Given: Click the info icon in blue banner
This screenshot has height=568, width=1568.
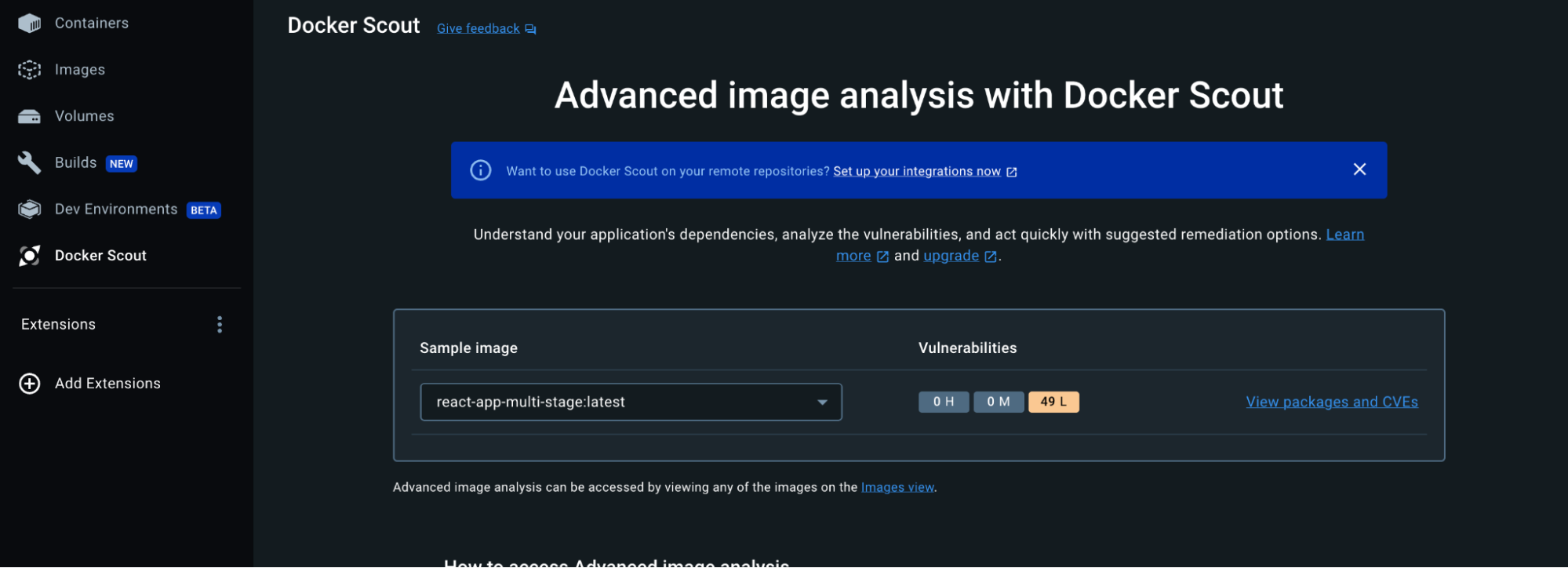Looking at the screenshot, I should click(480, 170).
